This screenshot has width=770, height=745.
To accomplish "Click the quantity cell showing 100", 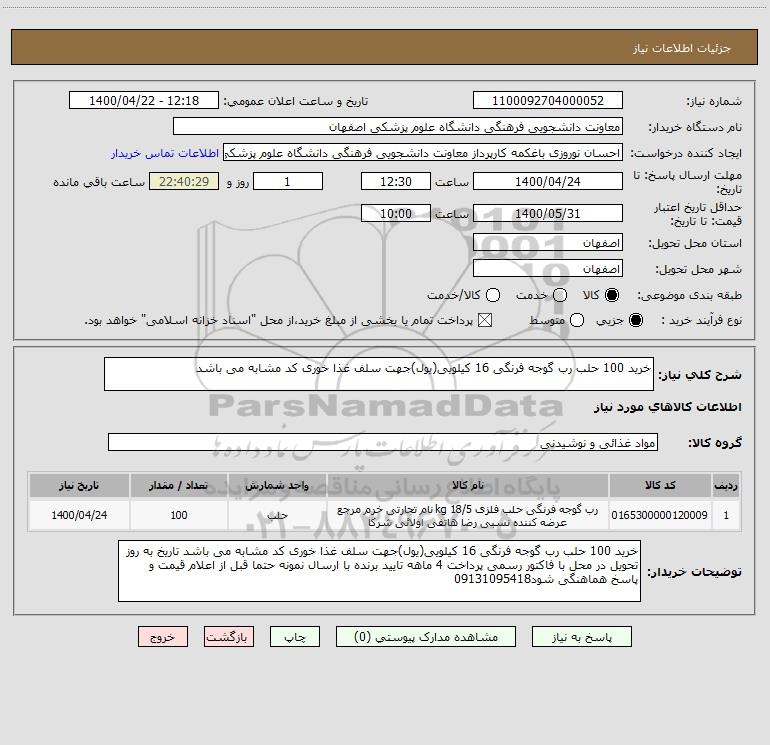I will click(x=179, y=515).
